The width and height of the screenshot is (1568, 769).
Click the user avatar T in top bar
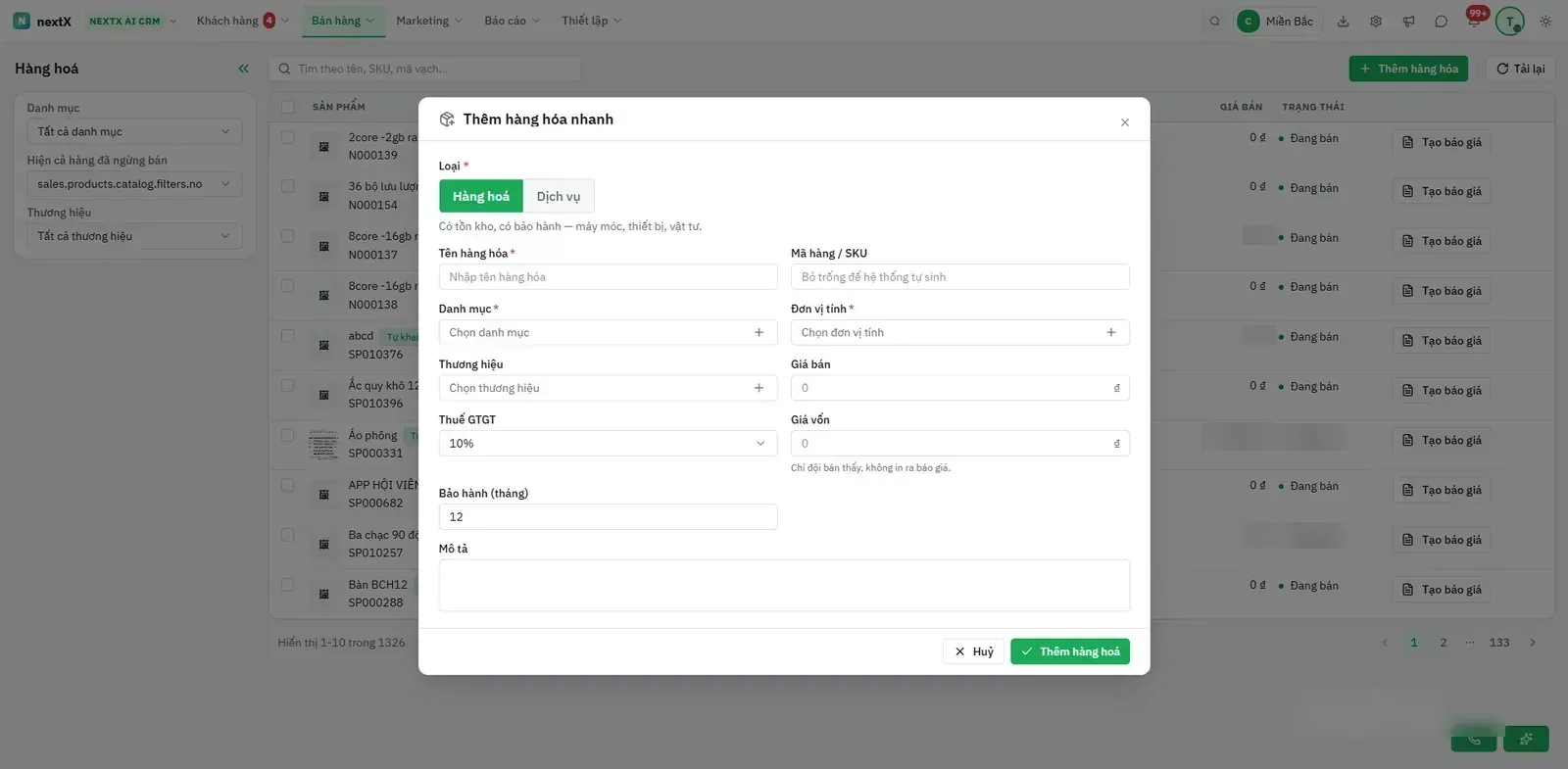pos(1509,21)
